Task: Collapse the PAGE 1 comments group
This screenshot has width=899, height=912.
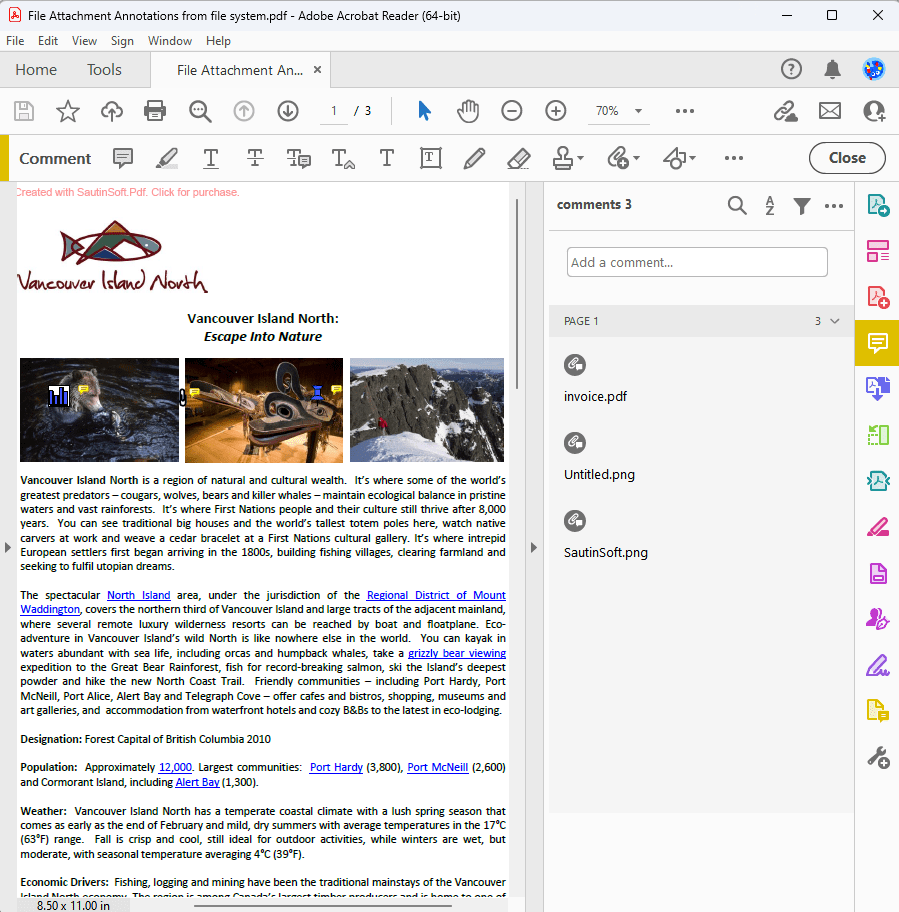Action: [835, 321]
